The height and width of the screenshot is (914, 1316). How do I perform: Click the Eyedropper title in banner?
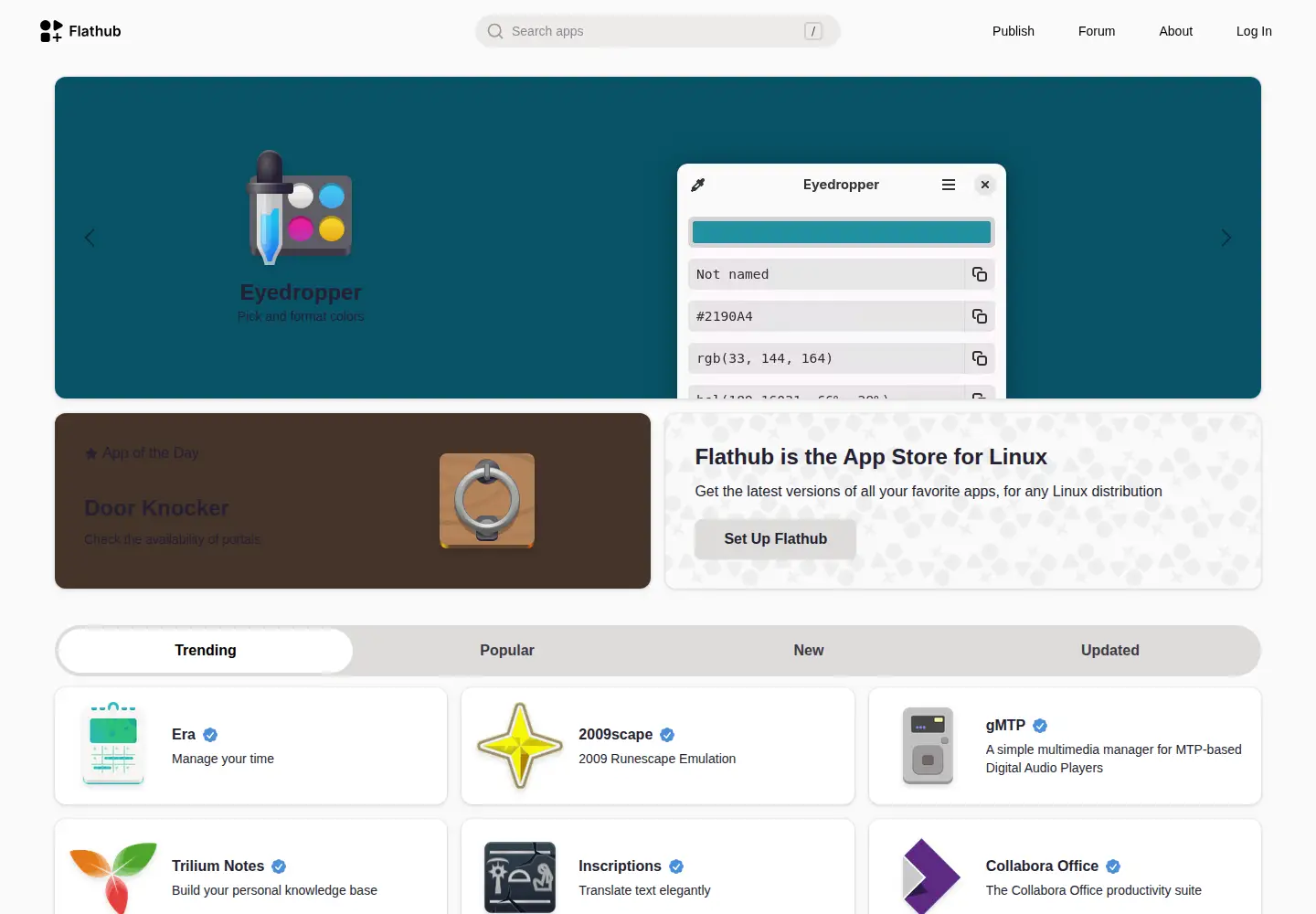point(301,292)
